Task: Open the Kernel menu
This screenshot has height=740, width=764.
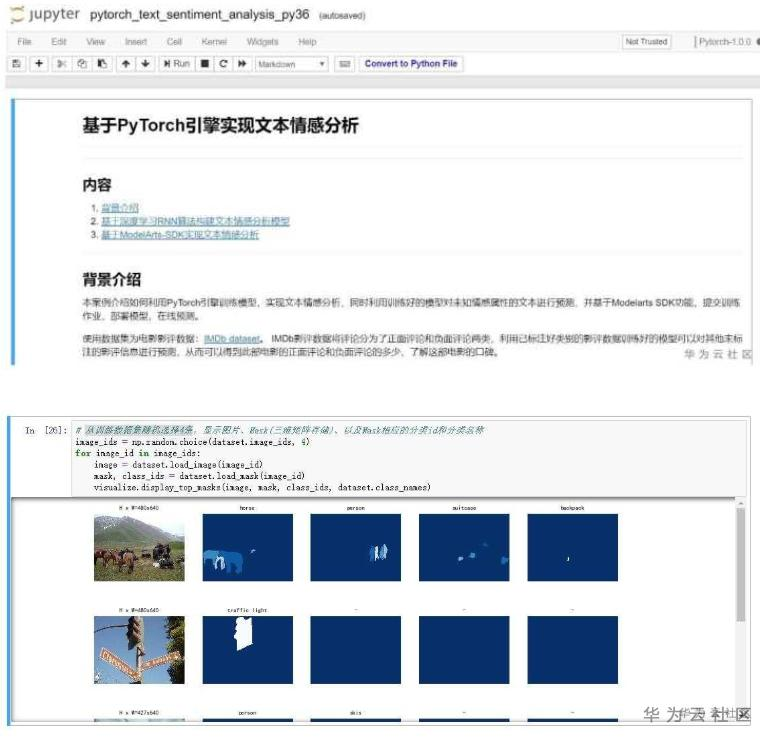Action: tap(214, 42)
